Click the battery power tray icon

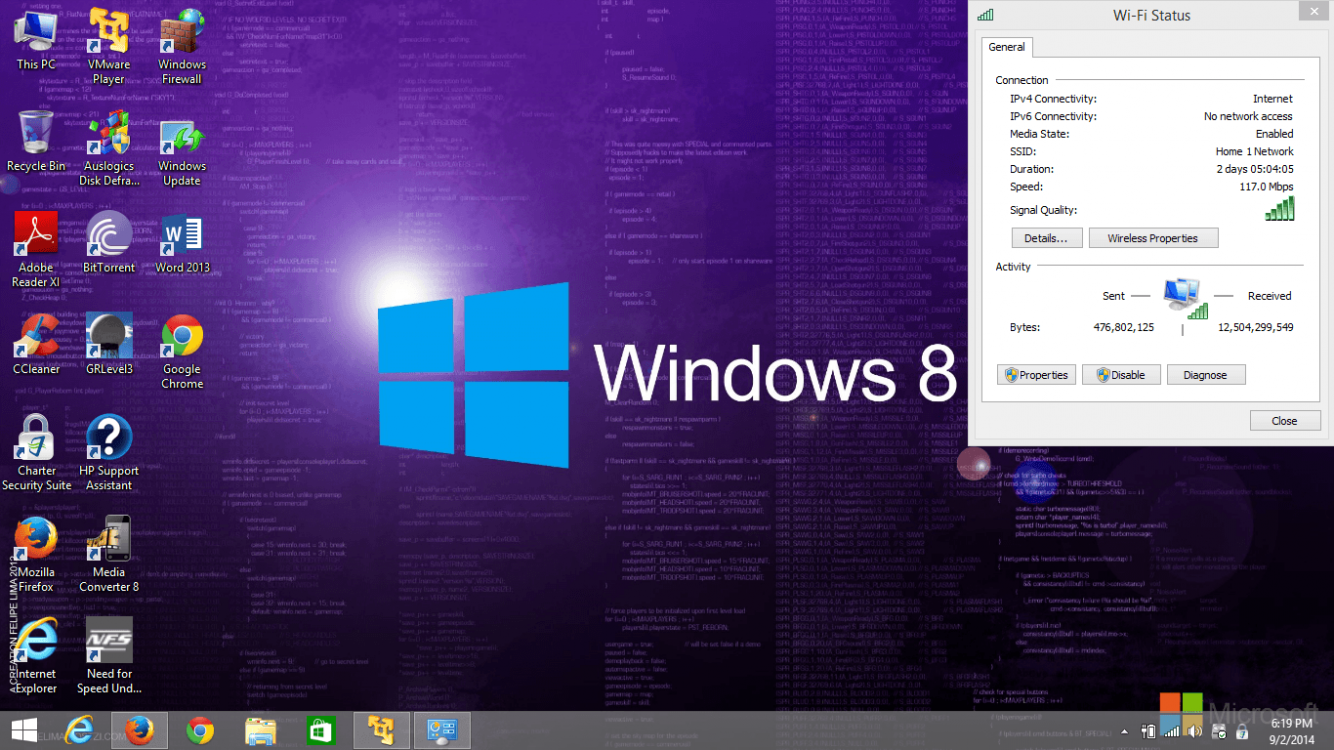pyautogui.click(x=1149, y=732)
